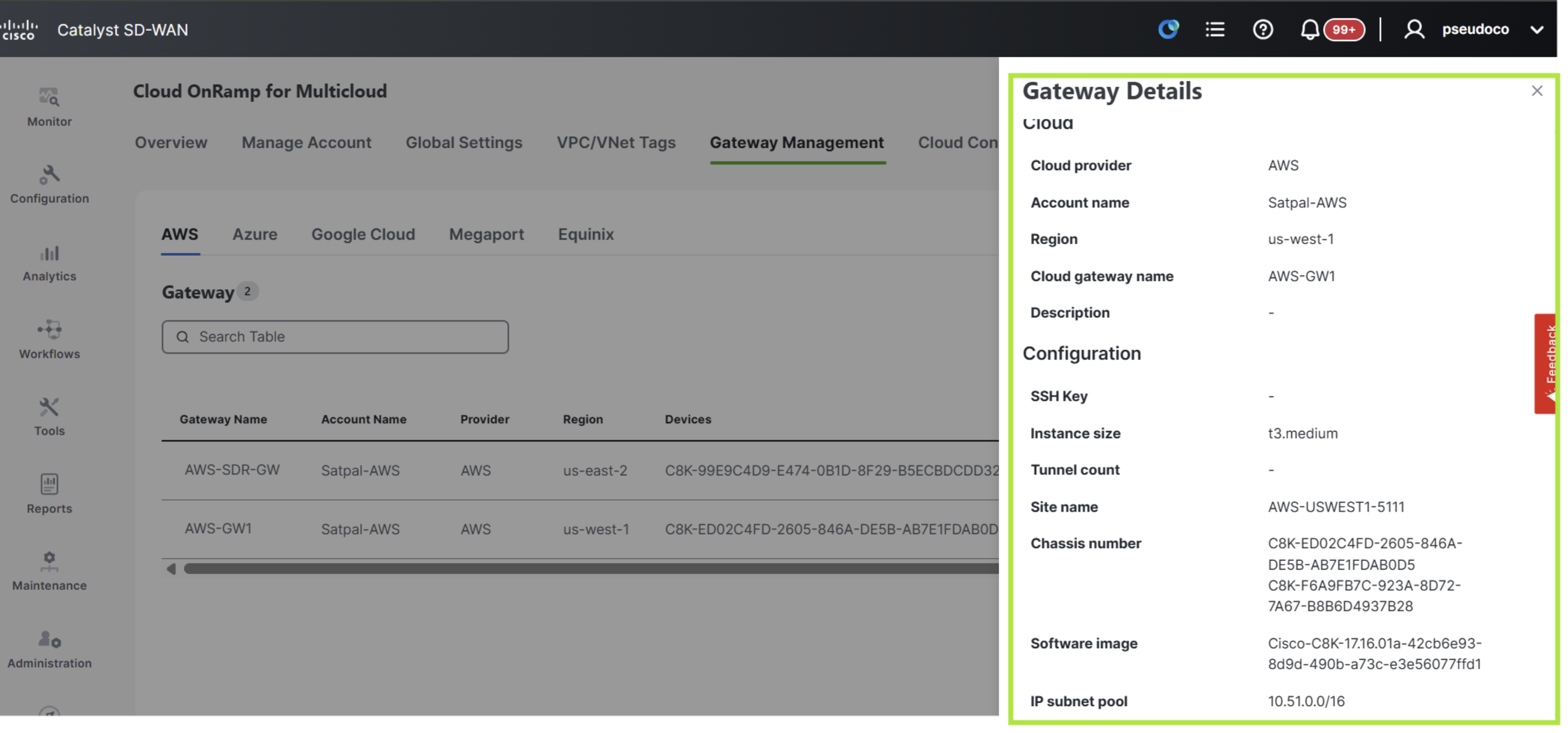Open the notifications bell icon

[x=1309, y=29]
